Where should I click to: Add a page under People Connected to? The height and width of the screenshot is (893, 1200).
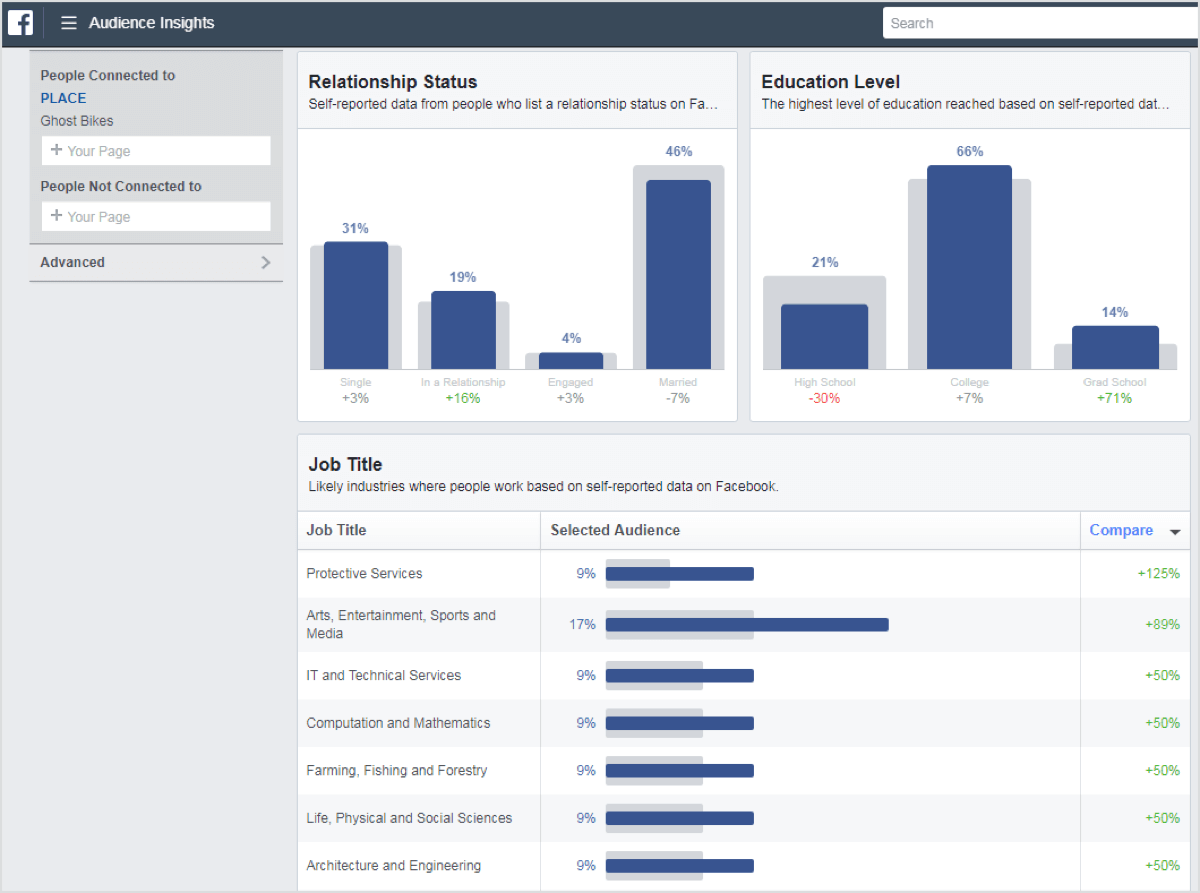coord(156,151)
